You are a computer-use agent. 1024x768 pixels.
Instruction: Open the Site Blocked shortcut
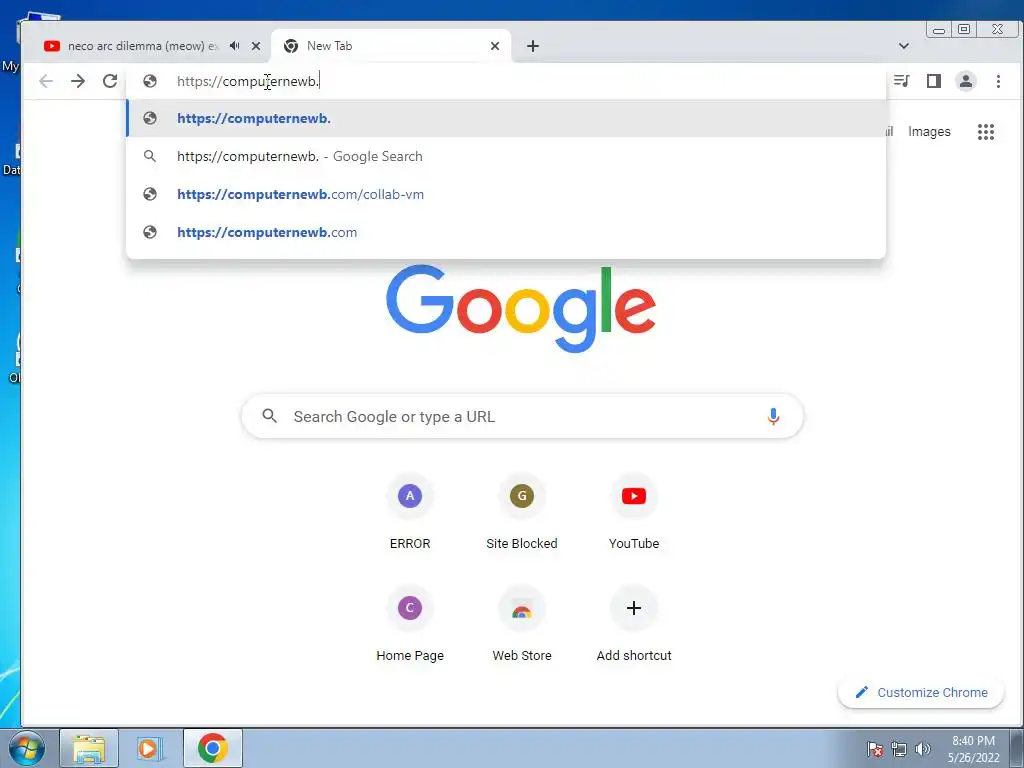coord(522,512)
